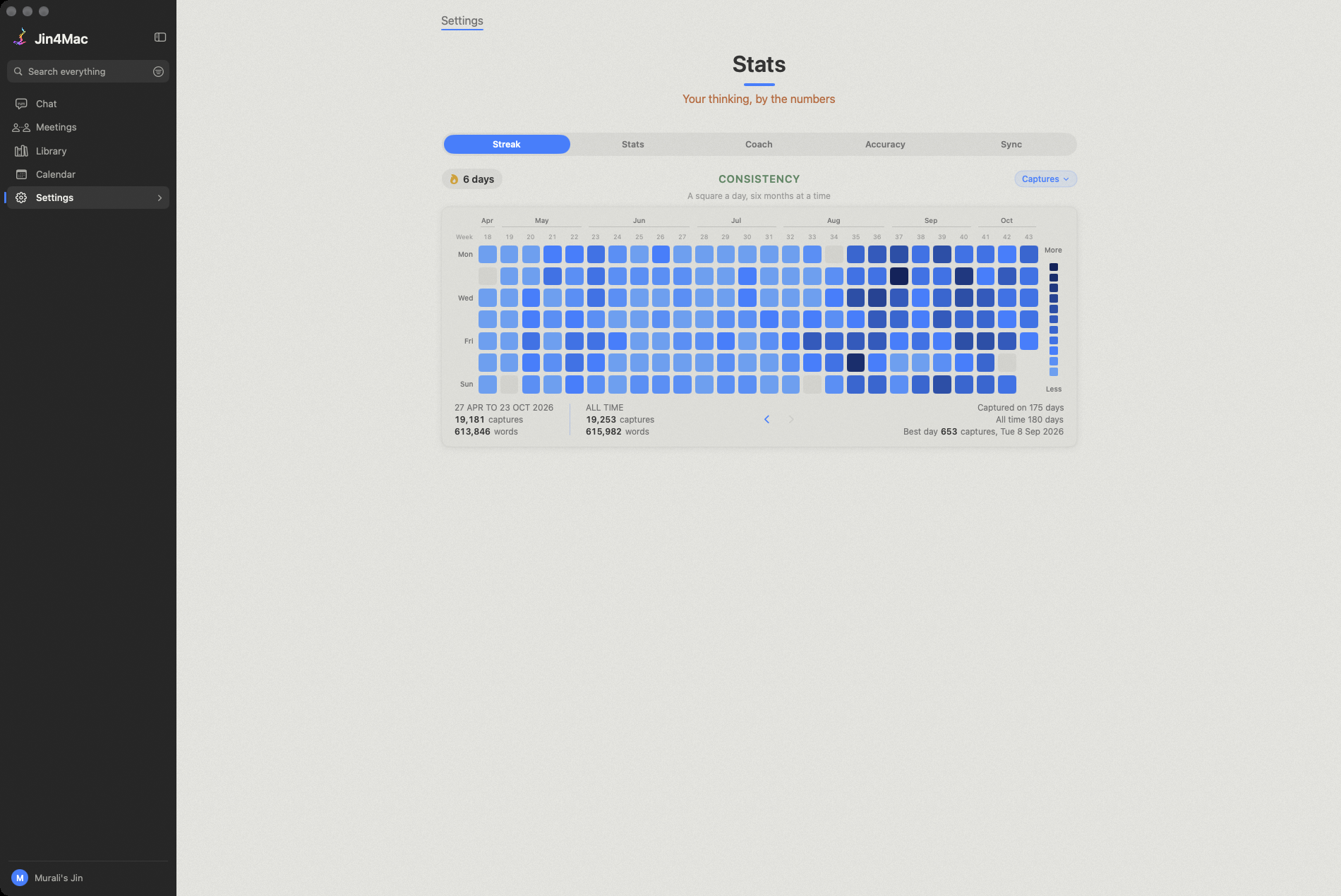The height and width of the screenshot is (896, 1341).
Task: Click Saturday square in week 35
Action: 856,363
